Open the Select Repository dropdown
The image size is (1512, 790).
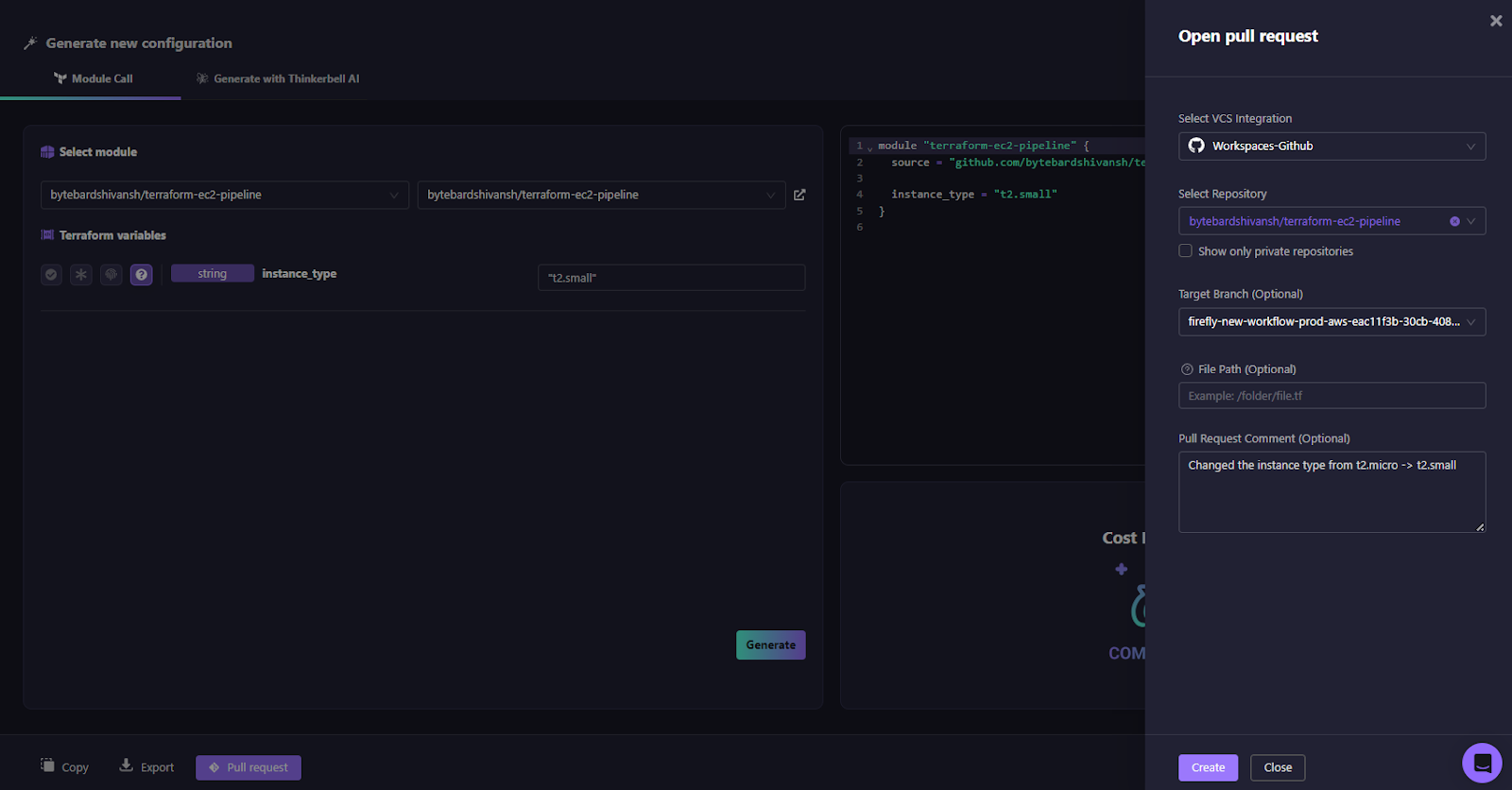pos(1332,221)
